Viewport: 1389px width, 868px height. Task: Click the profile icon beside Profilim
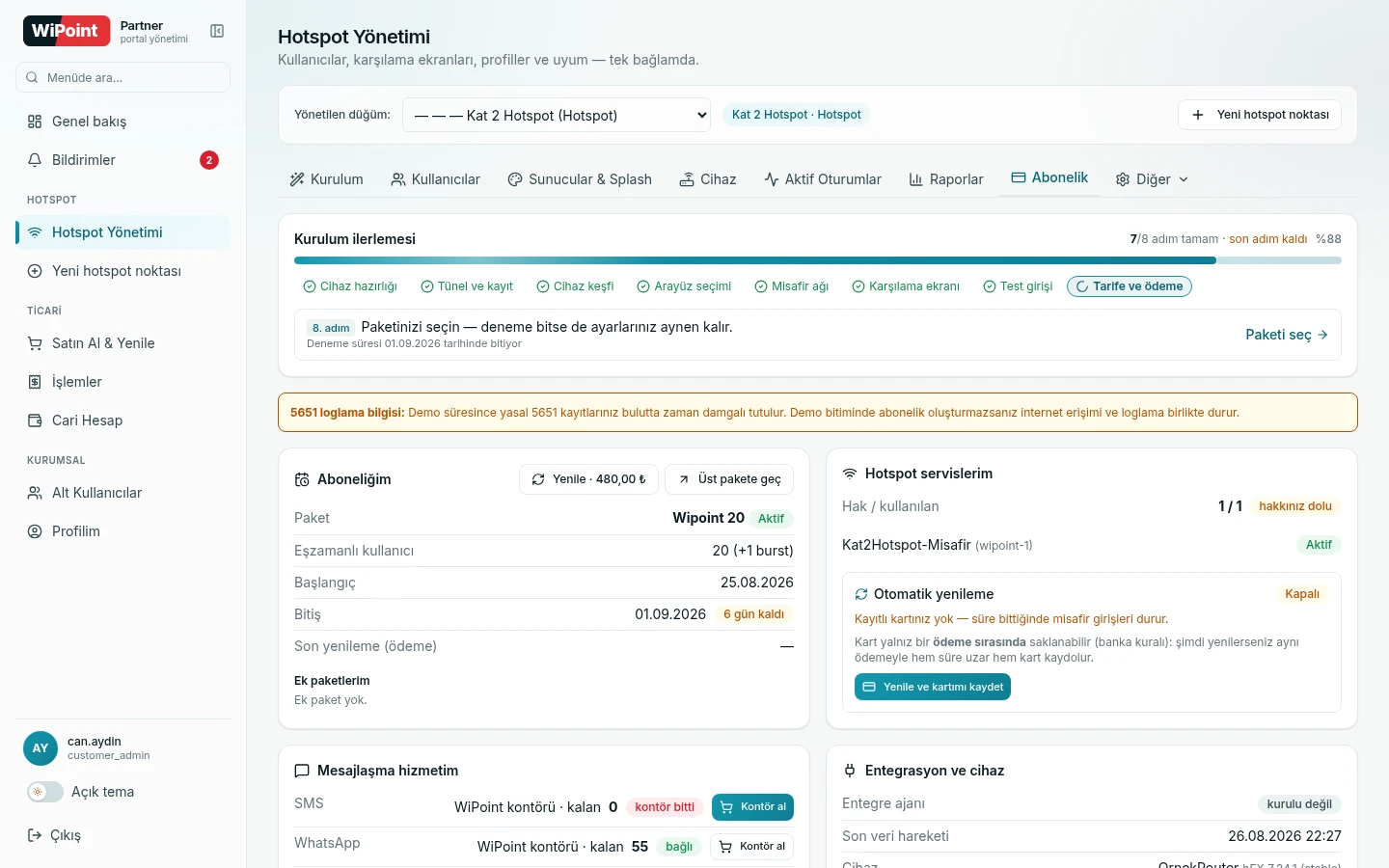[35, 531]
